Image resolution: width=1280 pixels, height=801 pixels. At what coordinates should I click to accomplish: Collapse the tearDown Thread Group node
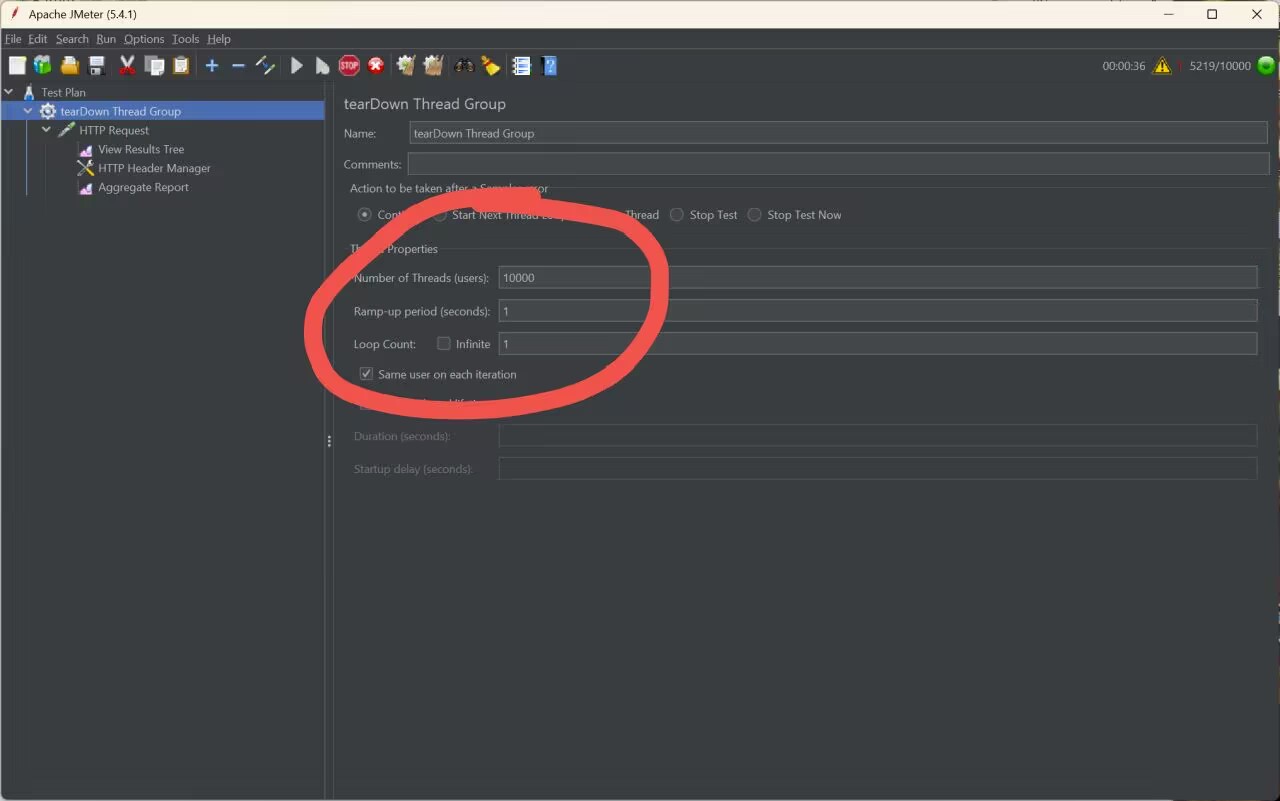click(x=28, y=111)
